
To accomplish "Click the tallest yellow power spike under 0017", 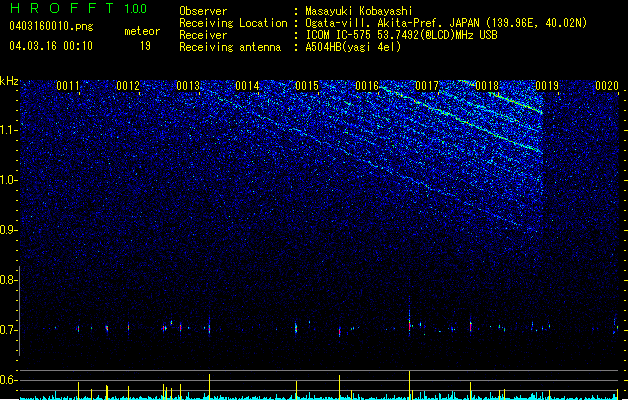I will tap(410, 385).
